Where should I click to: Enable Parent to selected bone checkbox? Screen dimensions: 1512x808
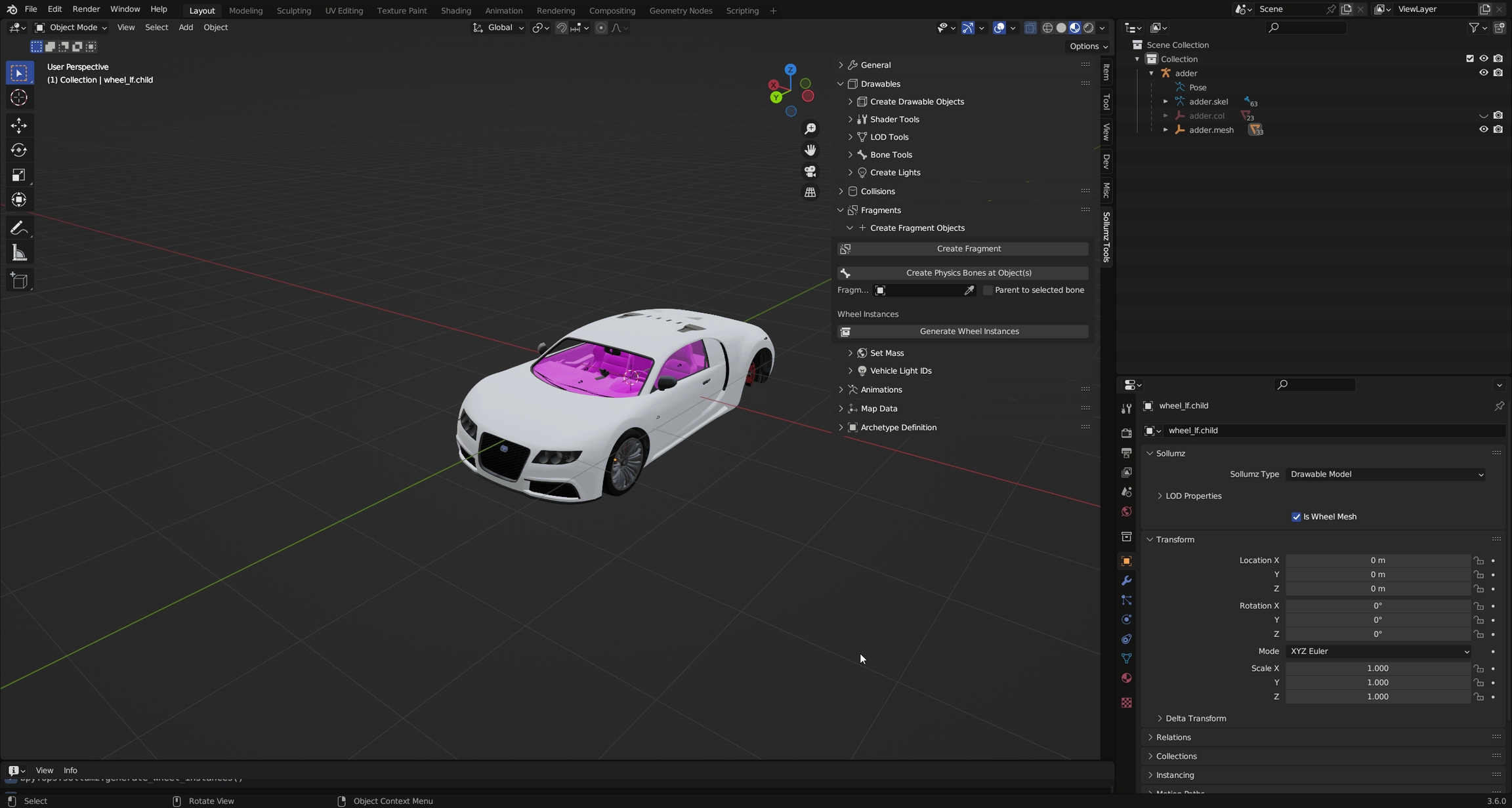(988, 291)
